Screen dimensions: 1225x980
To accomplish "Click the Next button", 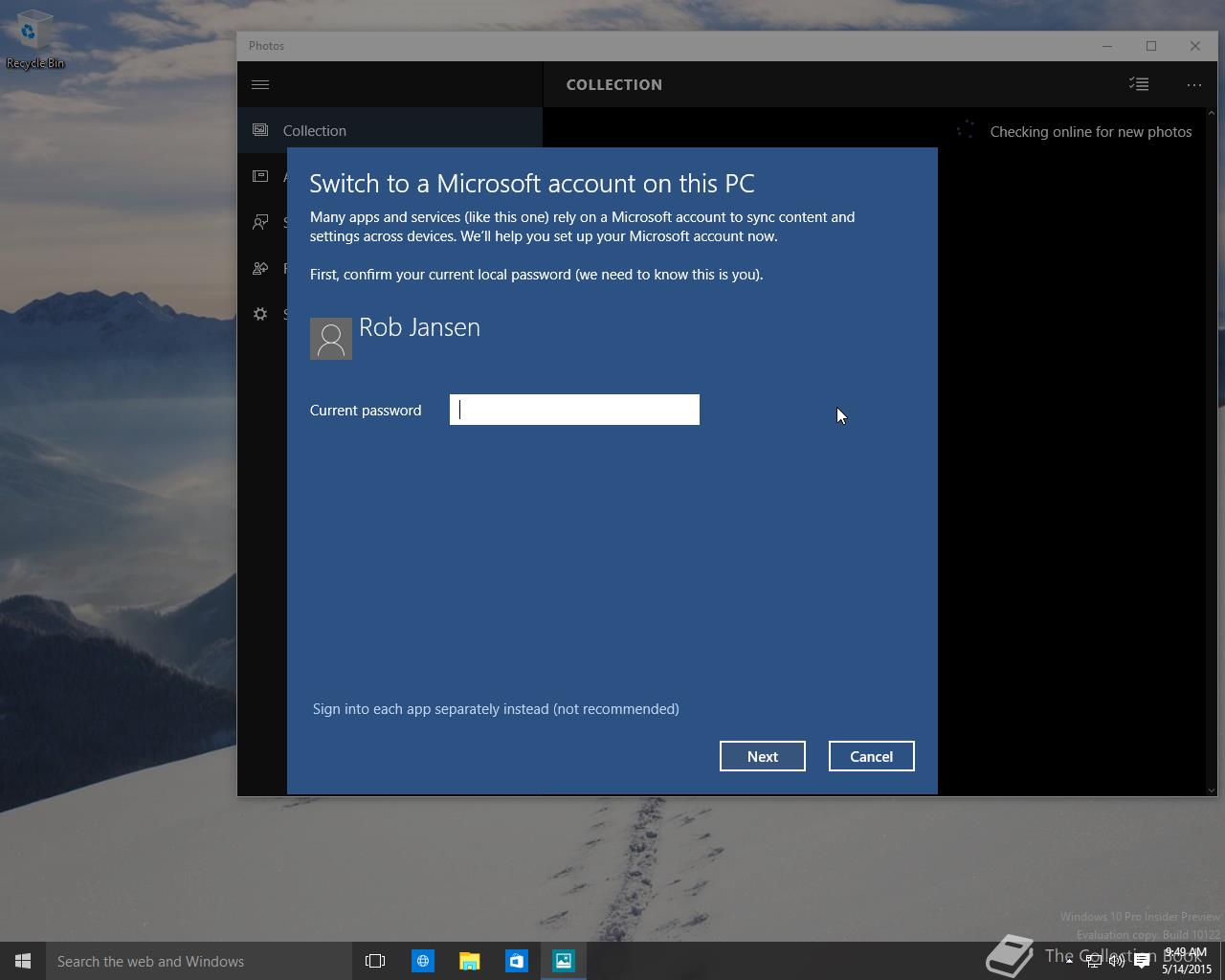I will click(x=763, y=756).
